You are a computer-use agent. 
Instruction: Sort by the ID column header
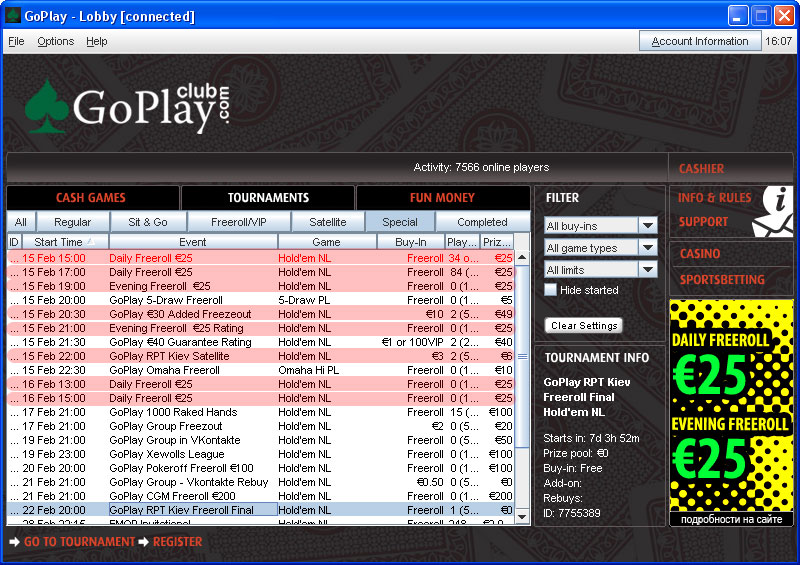(14, 242)
